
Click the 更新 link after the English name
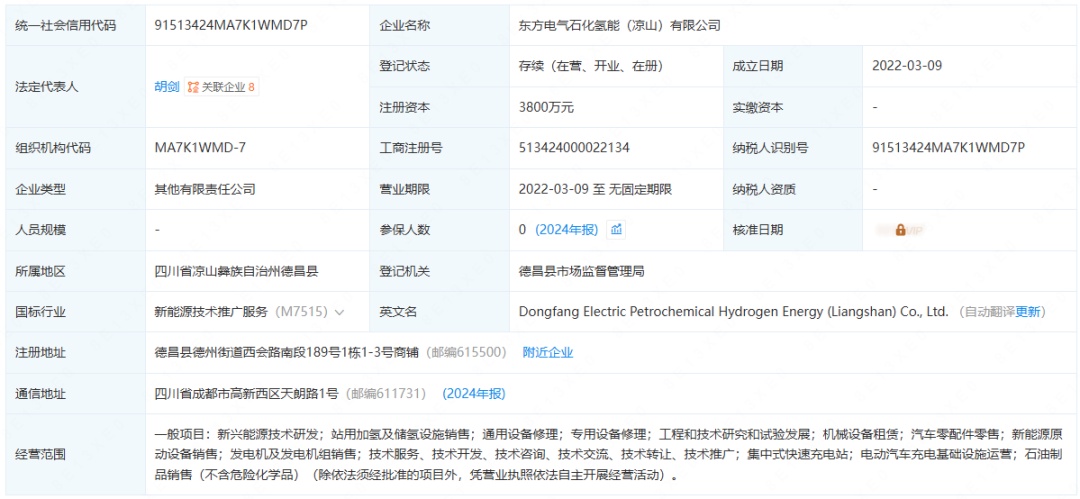click(1028, 312)
